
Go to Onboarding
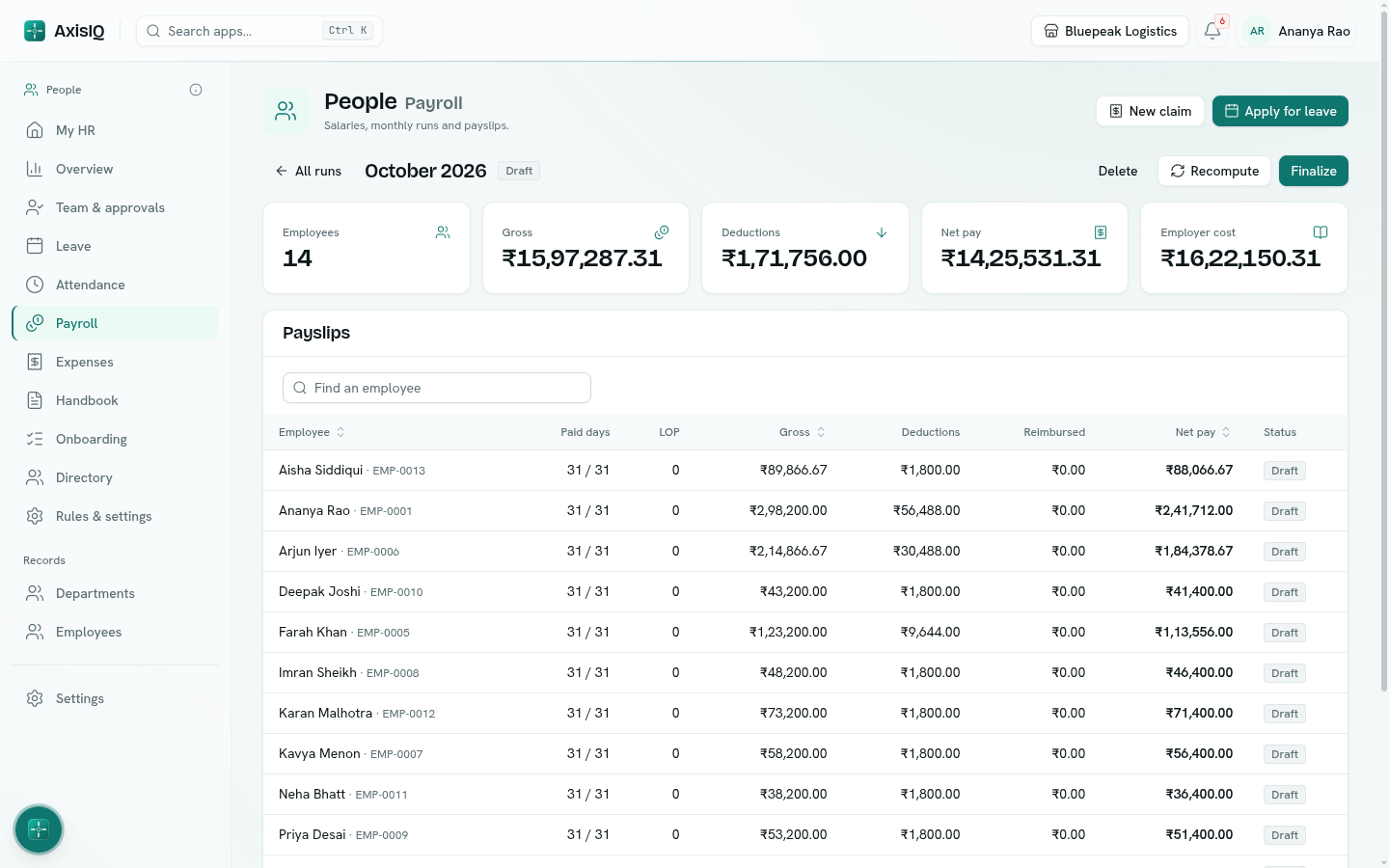click(x=115, y=439)
